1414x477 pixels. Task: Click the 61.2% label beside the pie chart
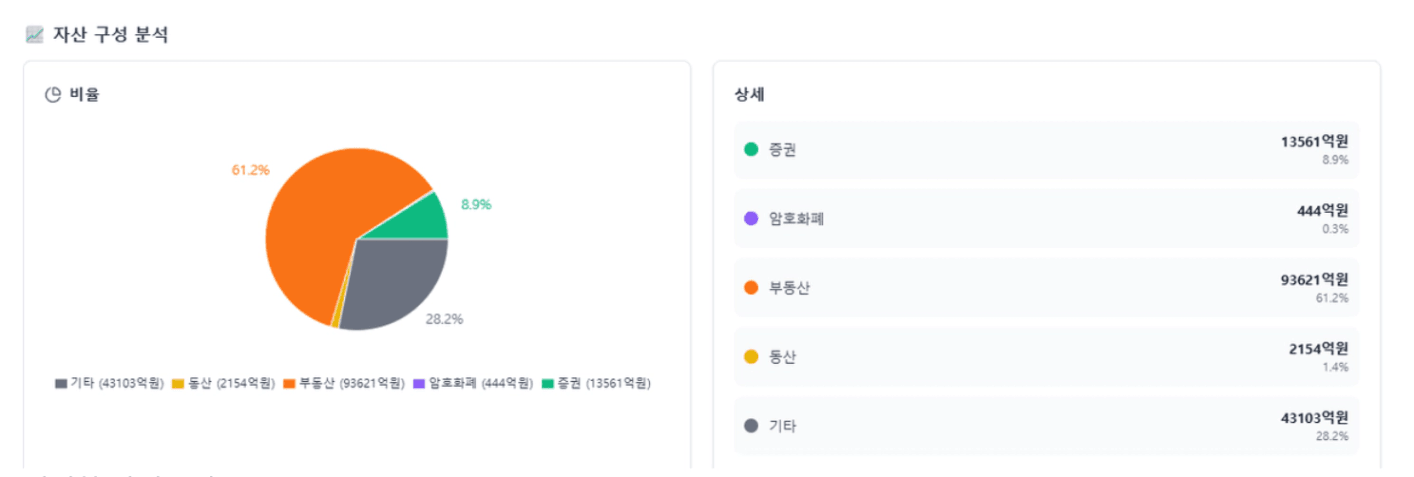click(x=250, y=170)
